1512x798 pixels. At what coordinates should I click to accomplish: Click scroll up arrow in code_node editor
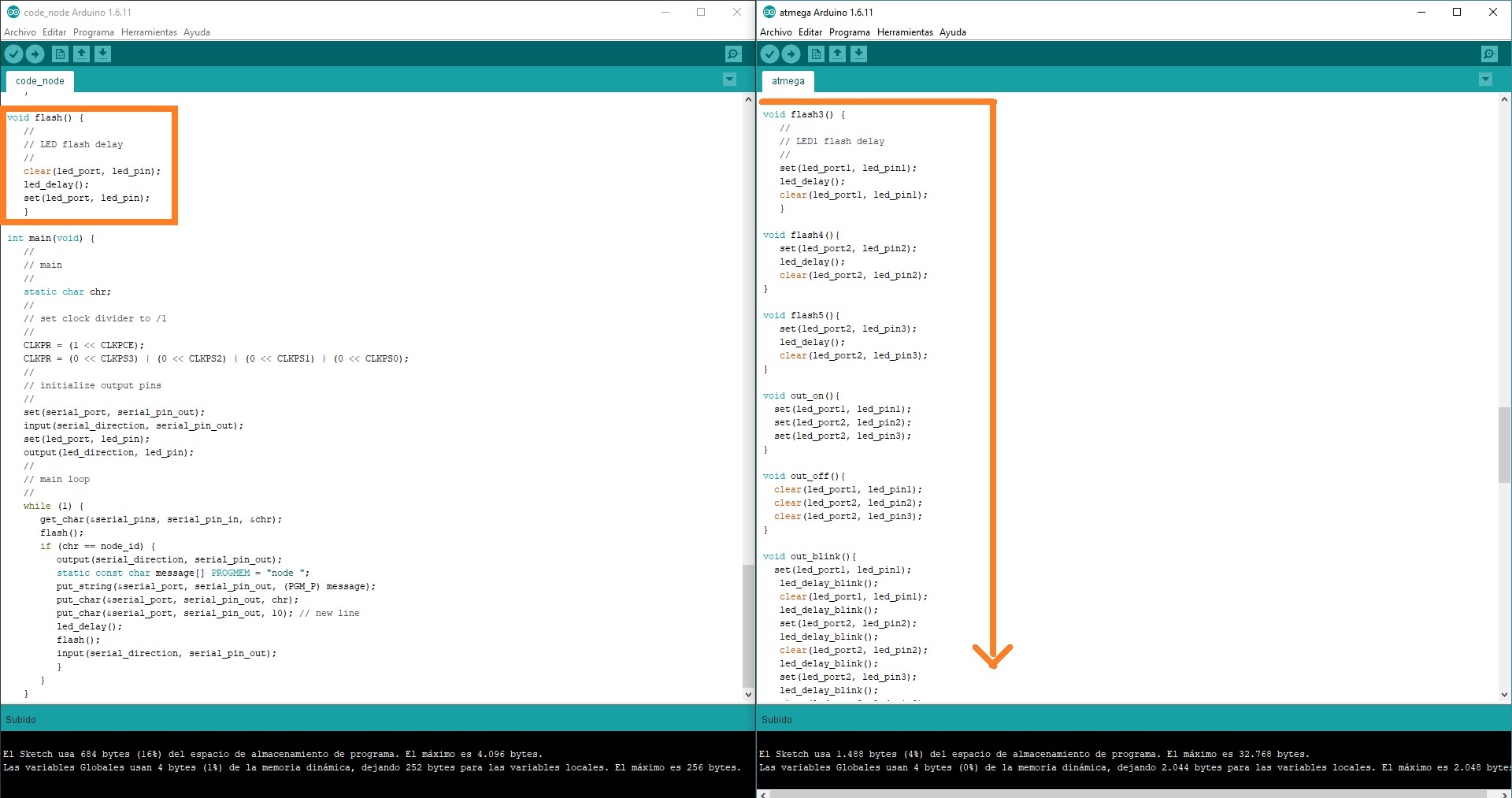tap(748, 100)
